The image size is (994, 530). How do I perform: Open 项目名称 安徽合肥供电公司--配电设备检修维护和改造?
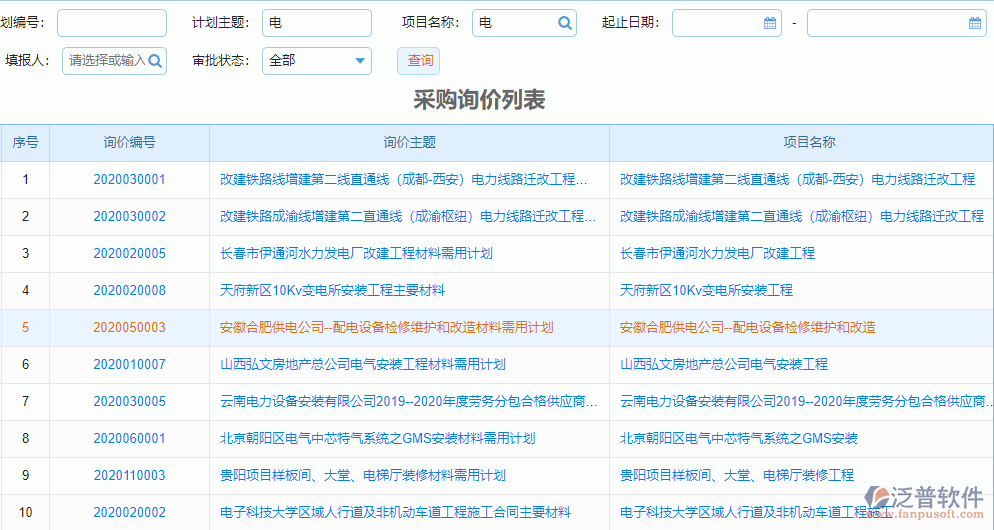point(748,328)
